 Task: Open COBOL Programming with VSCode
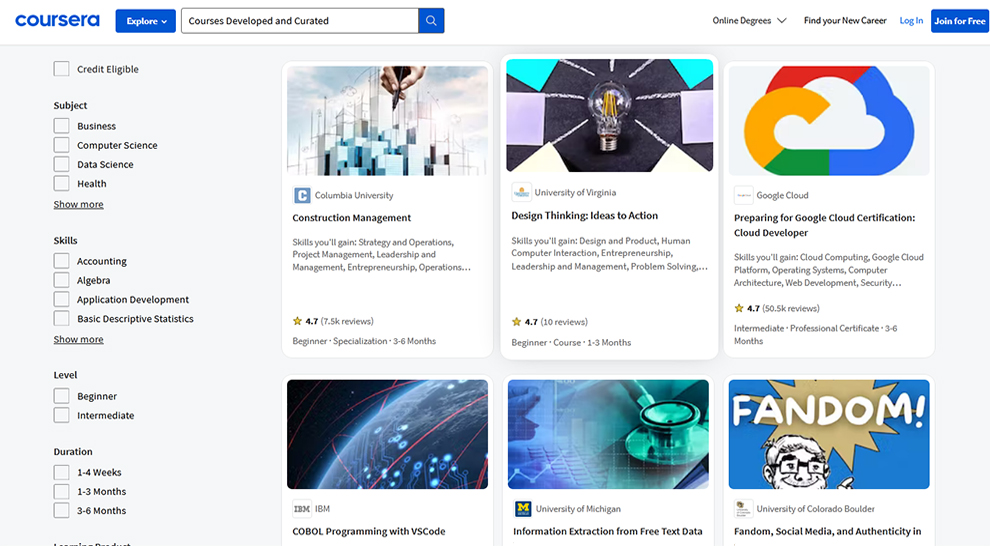coord(369,531)
